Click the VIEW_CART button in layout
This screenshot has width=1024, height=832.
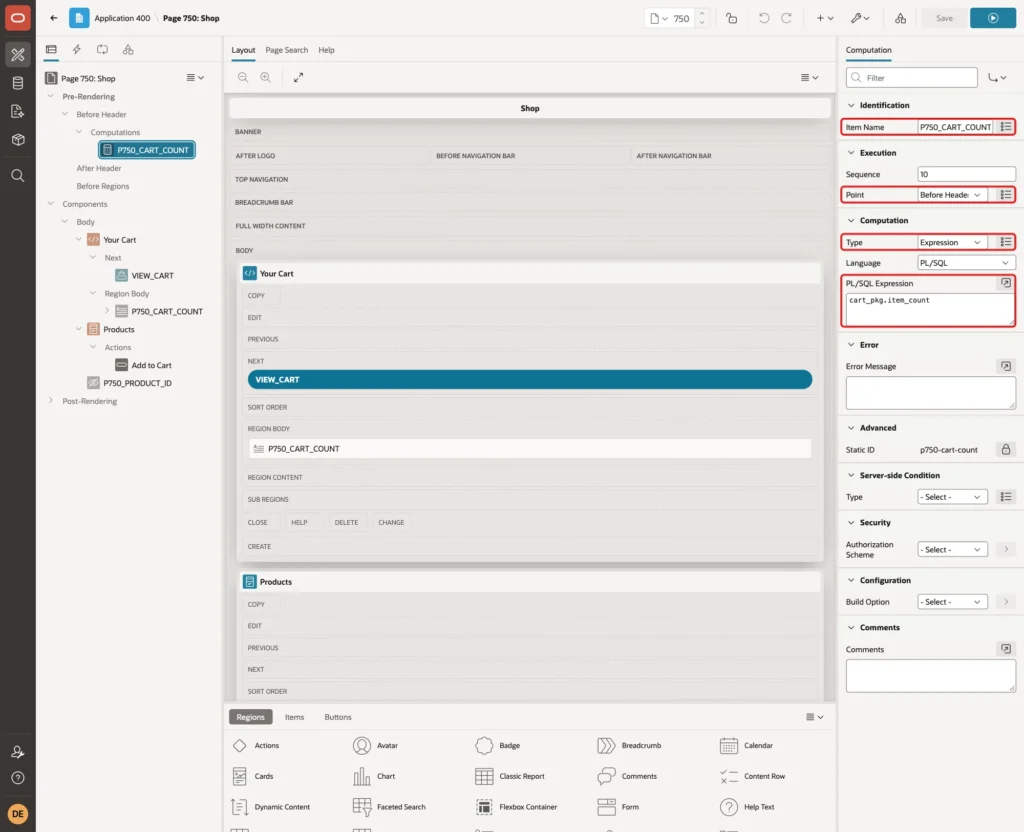530,379
